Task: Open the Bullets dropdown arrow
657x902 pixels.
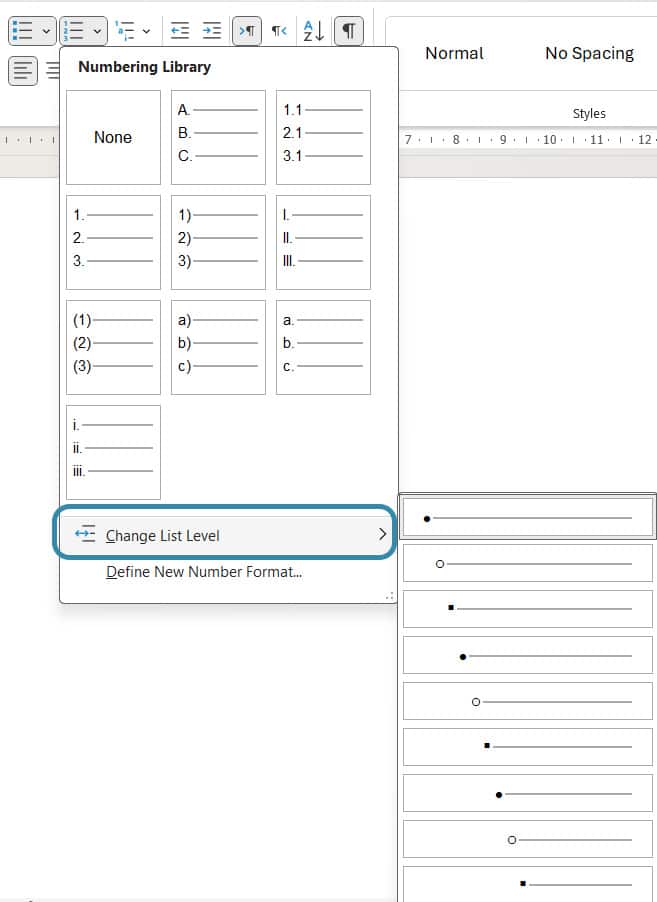Action: 46,31
